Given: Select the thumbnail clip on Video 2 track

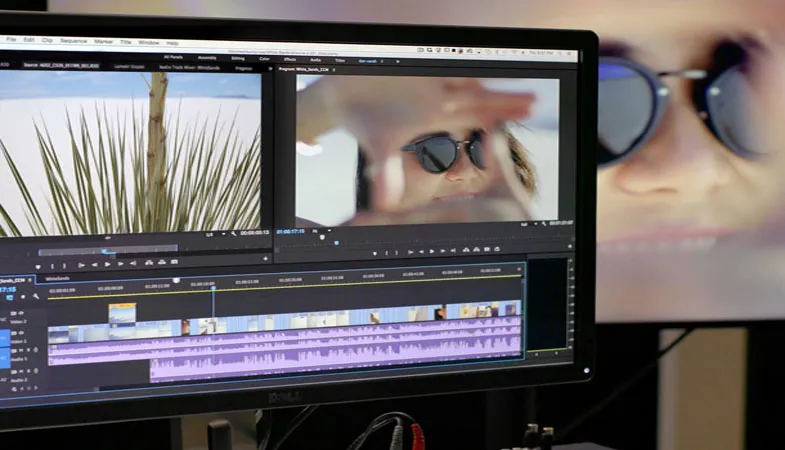Looking at the screenshot, I should pyautogui.click(x=122, y=313).
